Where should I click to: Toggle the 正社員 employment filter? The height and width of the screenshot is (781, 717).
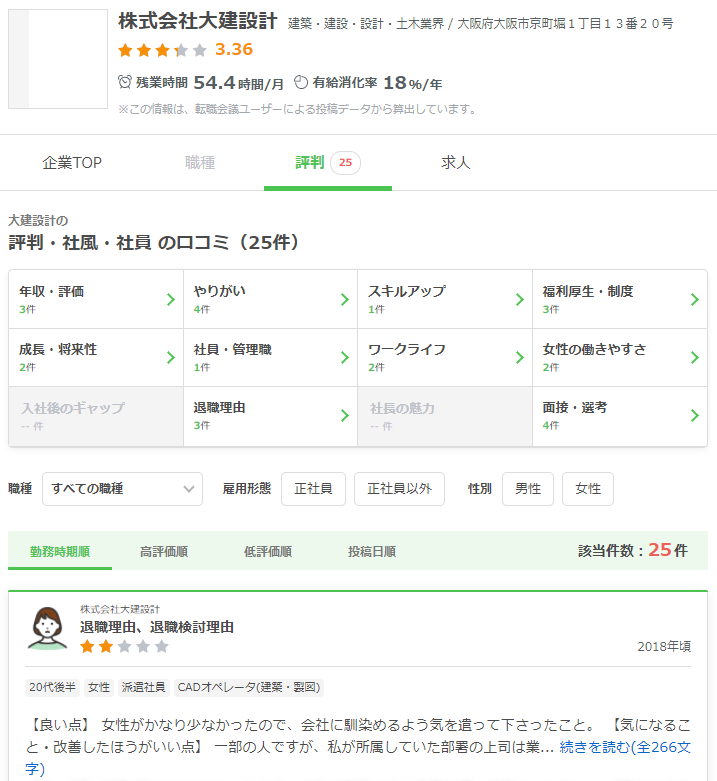pos(313,489)
